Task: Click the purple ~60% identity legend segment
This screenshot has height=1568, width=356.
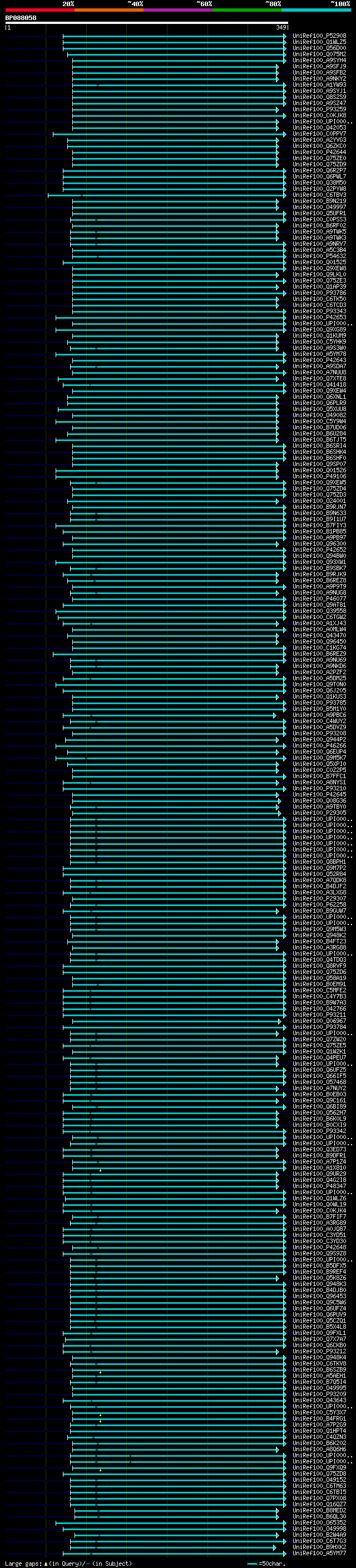Action: pyautogui.click(x=177, y=11)
